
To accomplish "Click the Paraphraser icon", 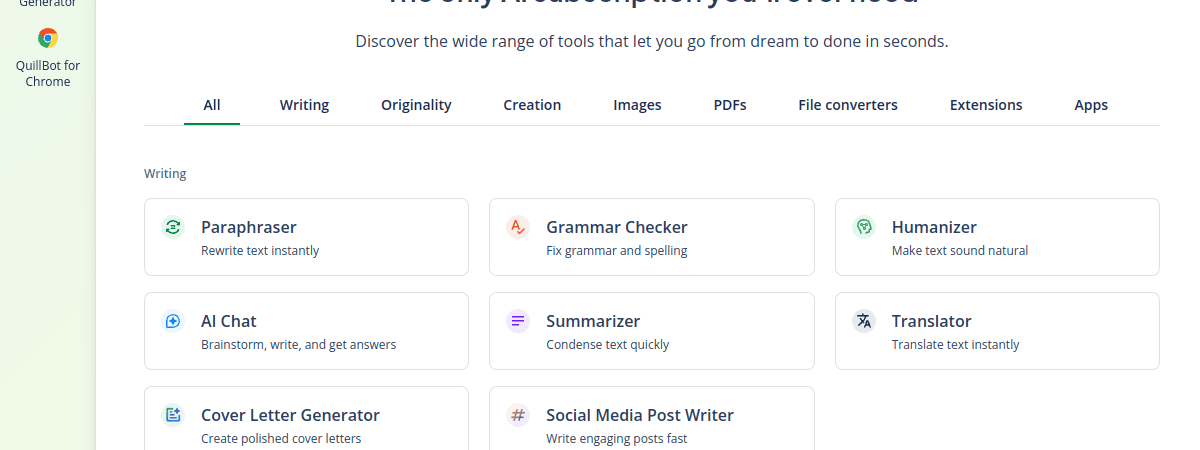I will coord(173,227).
